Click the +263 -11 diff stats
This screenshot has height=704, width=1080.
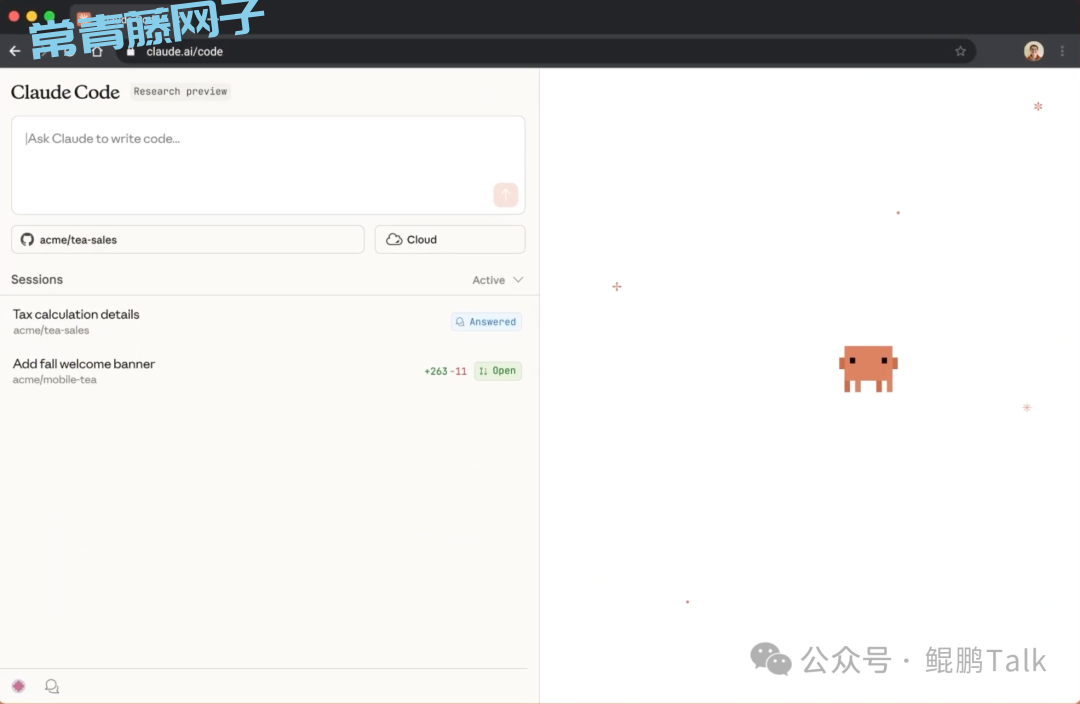click(x=445, y=371)
